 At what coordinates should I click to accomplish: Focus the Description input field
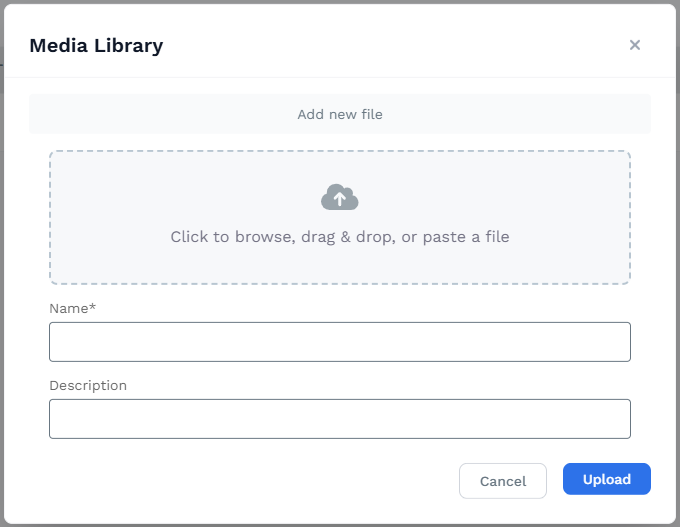pos(340,419)
